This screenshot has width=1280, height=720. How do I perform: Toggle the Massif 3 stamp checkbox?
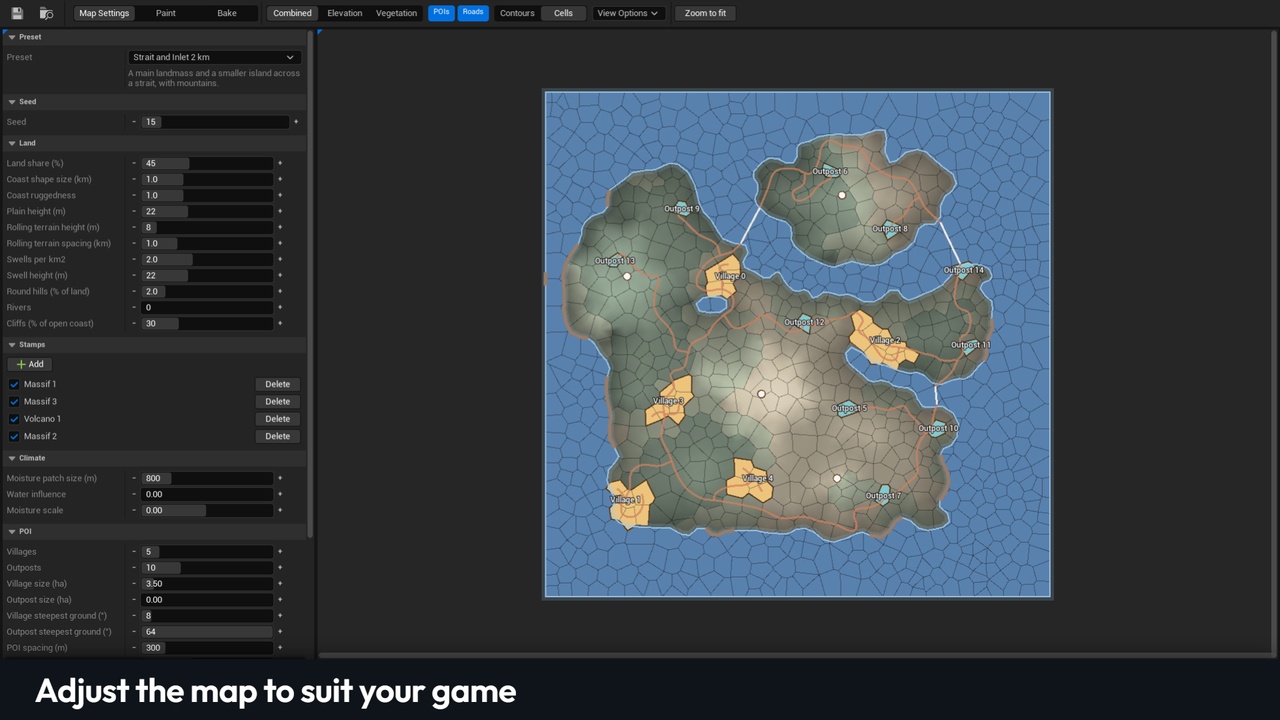tap(14, 402)
